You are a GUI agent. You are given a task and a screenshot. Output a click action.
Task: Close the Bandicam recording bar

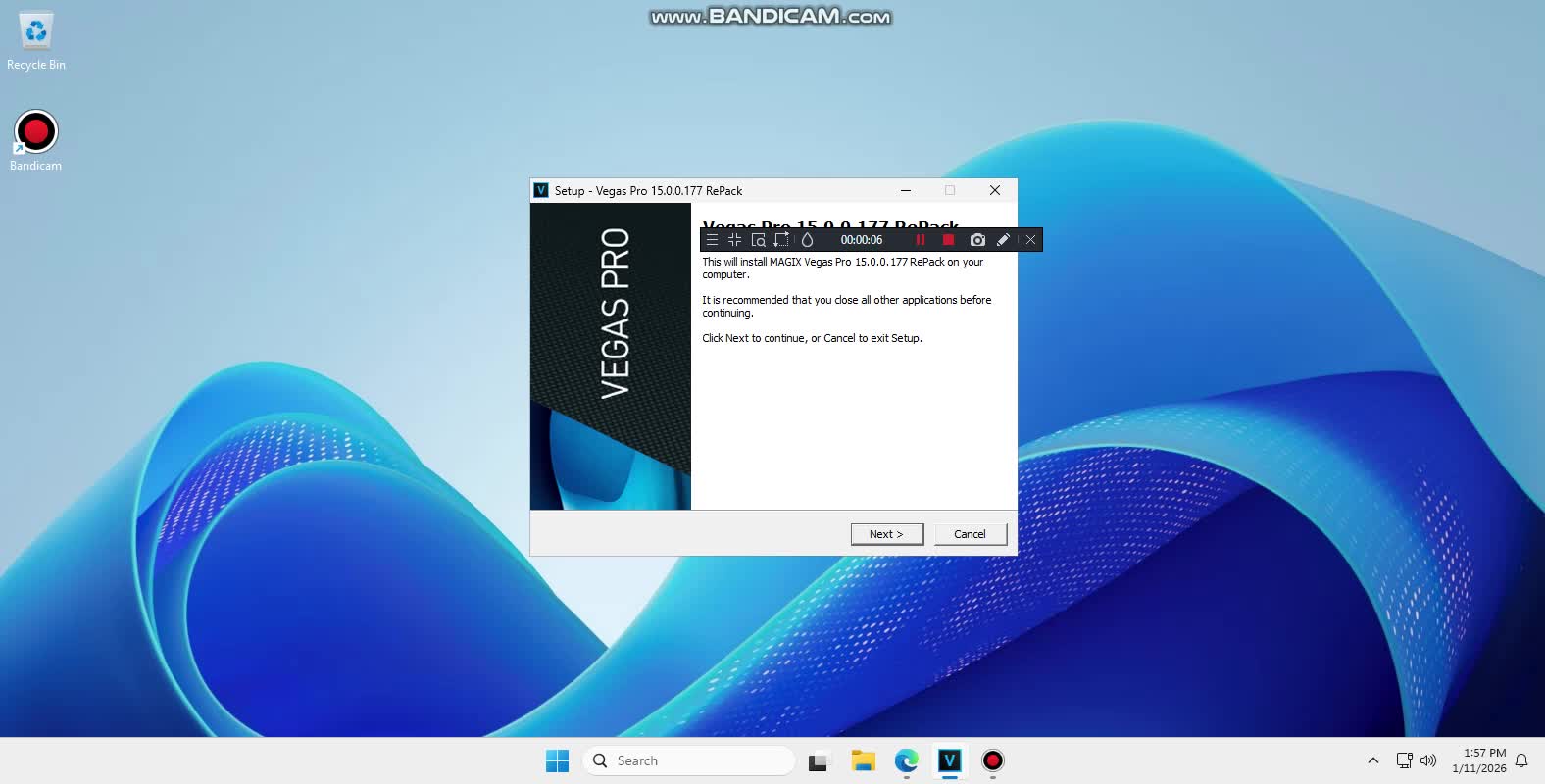pyautogui.click(x=1030, y=240)
